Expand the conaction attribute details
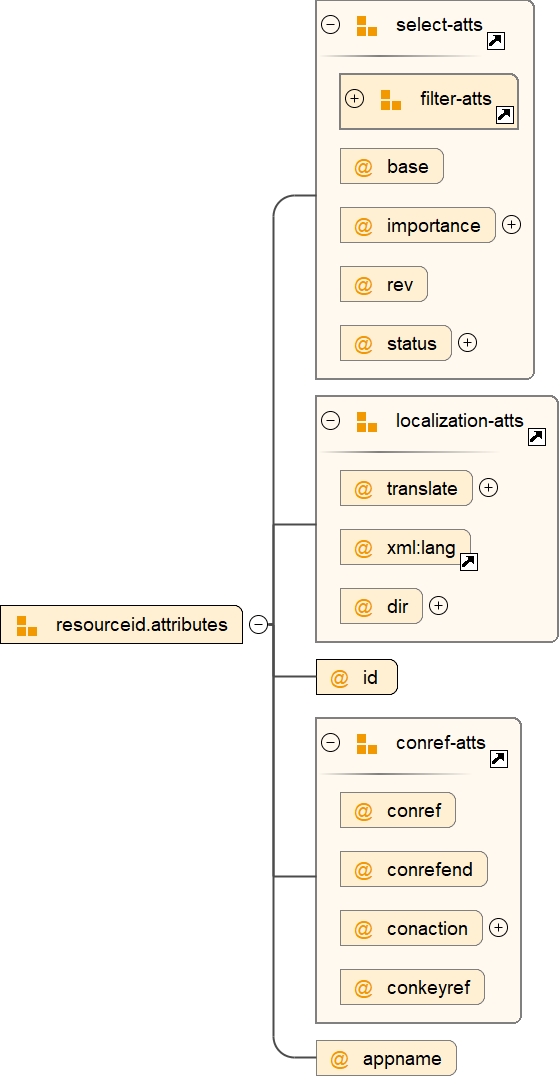The height and width of the screenshot is (1084, 560). pyautogui.click(x=498, y=928)
